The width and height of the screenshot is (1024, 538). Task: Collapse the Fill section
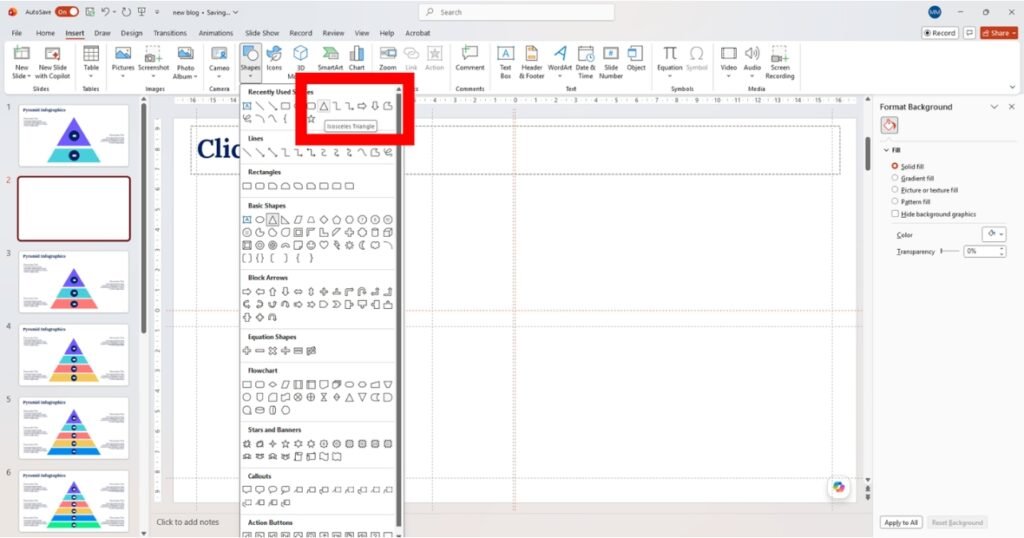886,150
